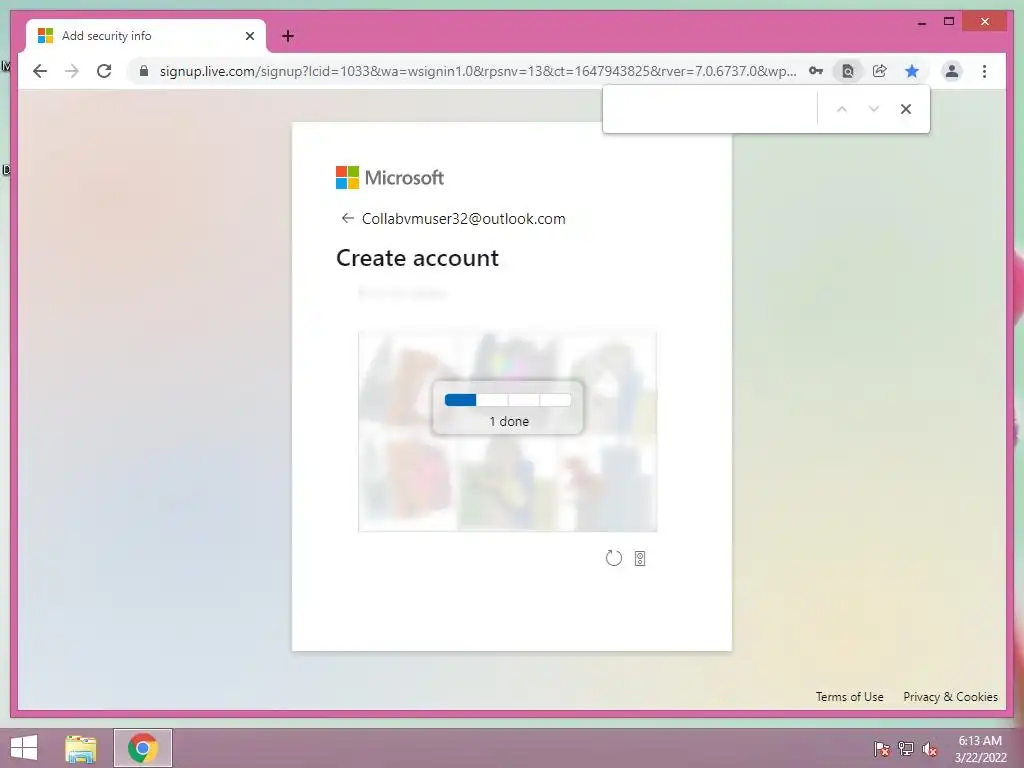
Task: Click the find-in-page search icon in toolbar
Action: click(848, 71)
